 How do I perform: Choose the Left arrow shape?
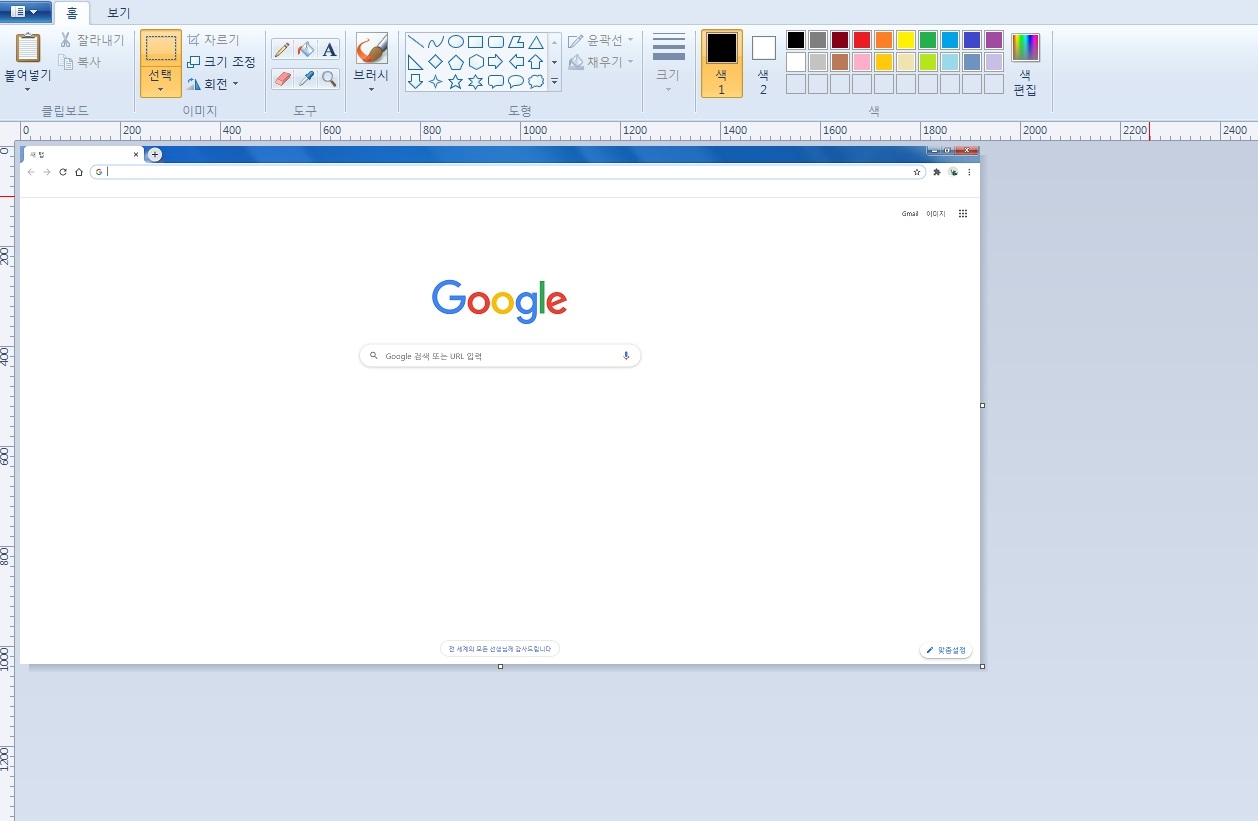(x=516, y=62)
